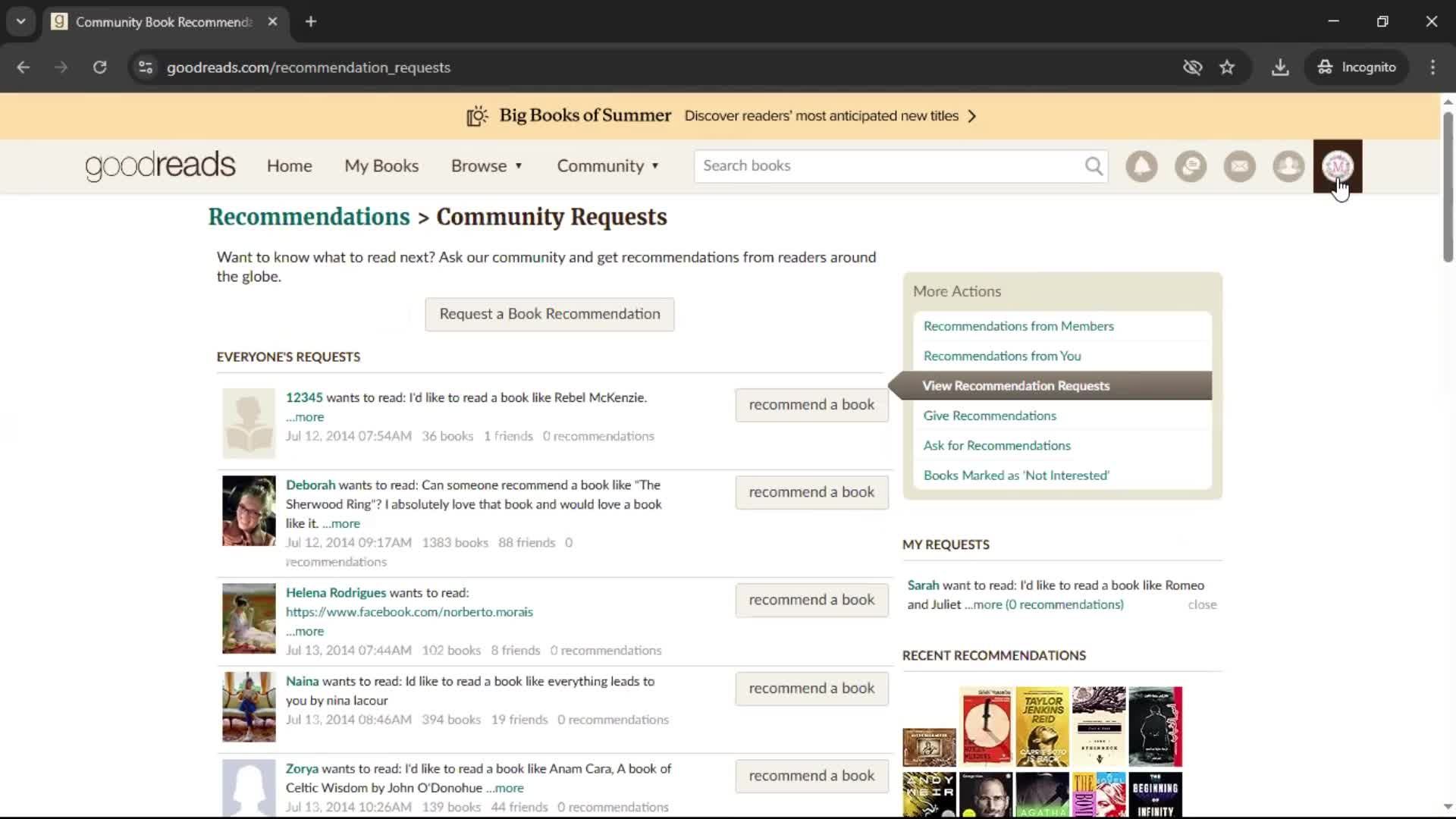The image size is (1456, 819).
Task: Recommend a book for Helena Rodrigues
Action: point(811,600)
